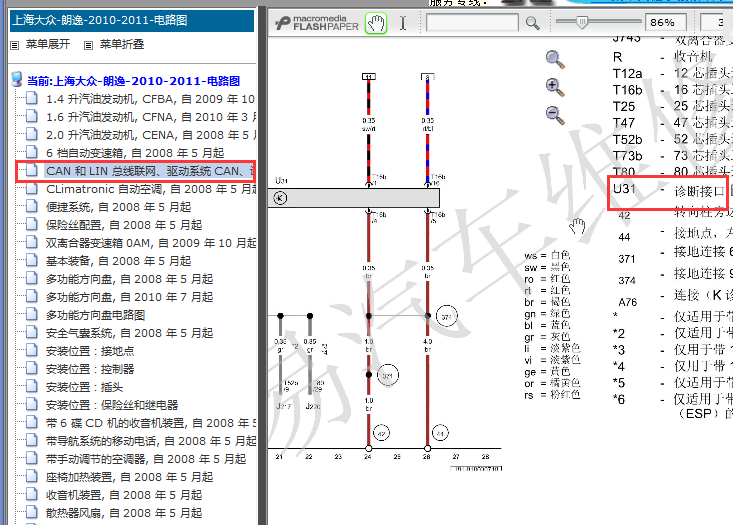
Task: Click the U31 diagnostic connector block in diagram
Action: point(353,198)
